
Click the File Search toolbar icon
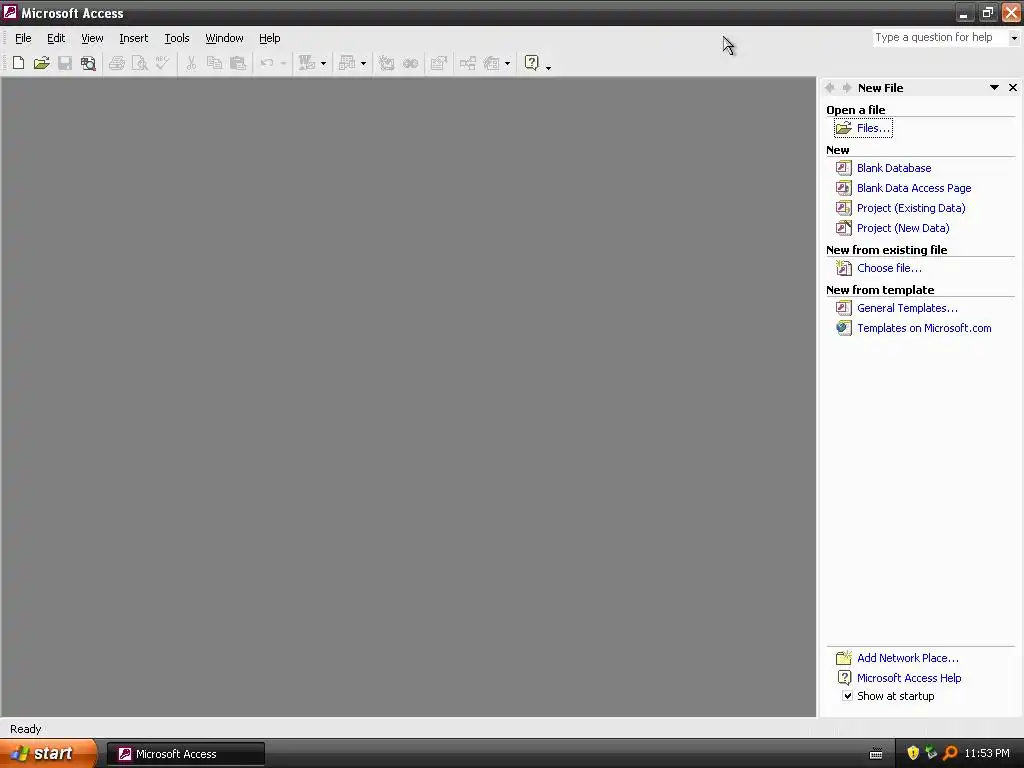click(88, 63)
